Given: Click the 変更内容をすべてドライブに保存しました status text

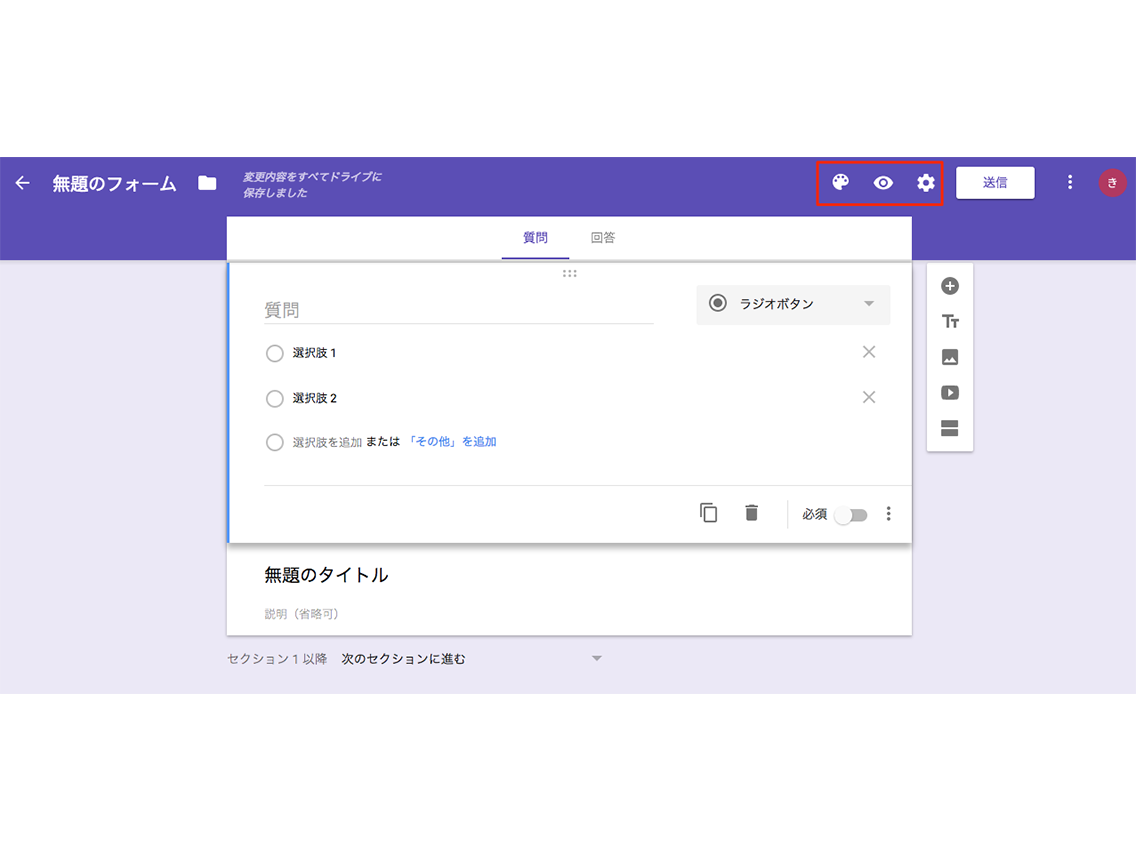Looking at the screenshot, I should [x=312, y=185].
